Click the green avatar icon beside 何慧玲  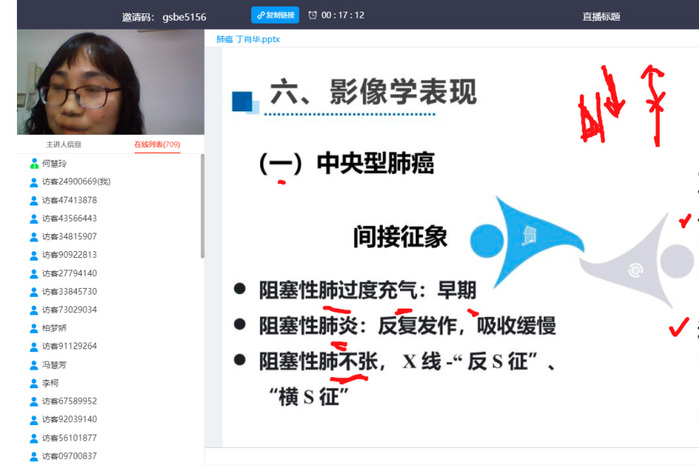click(34, 163)
